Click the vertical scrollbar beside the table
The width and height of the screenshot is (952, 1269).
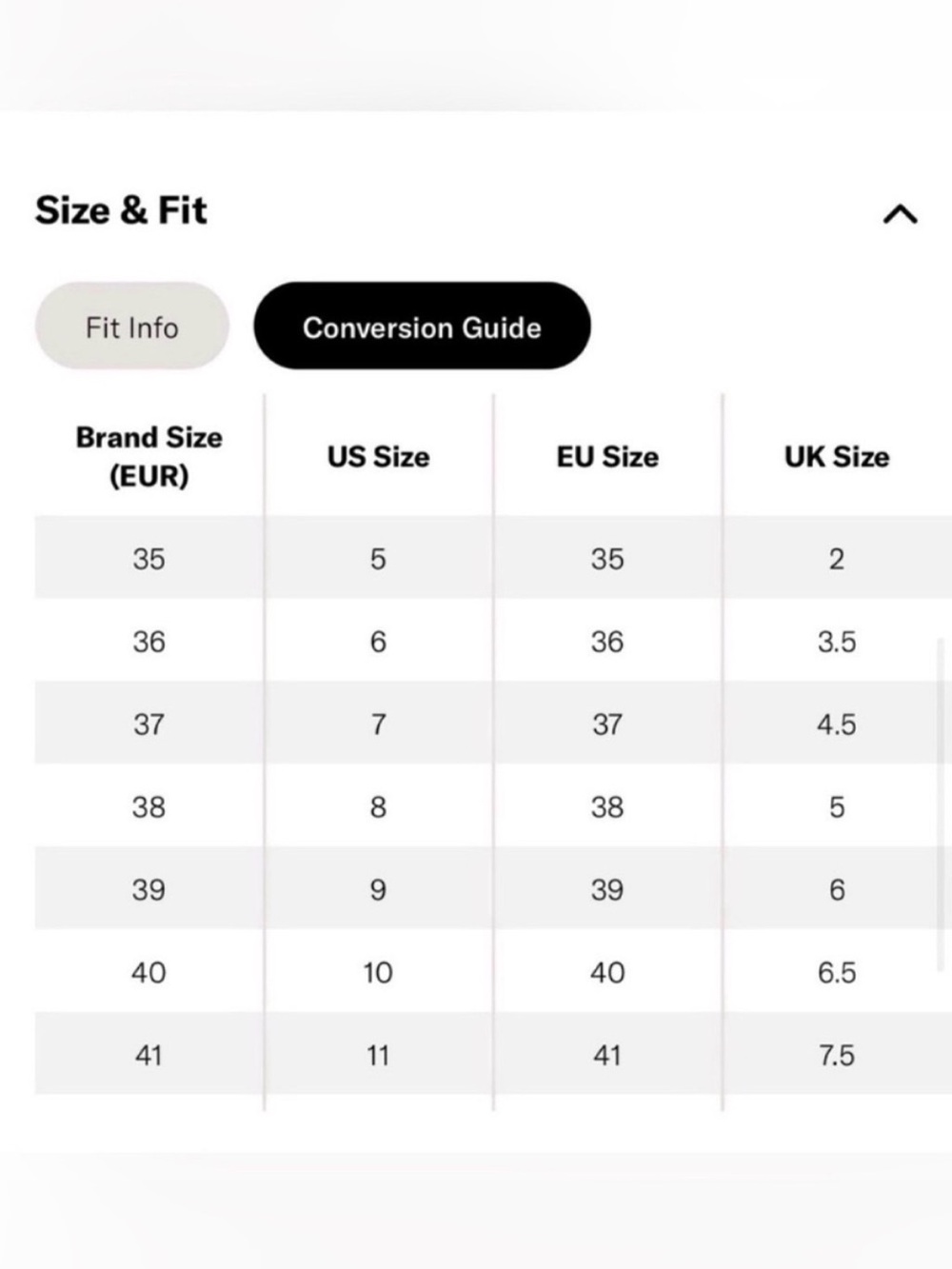(x=942, y=804)
